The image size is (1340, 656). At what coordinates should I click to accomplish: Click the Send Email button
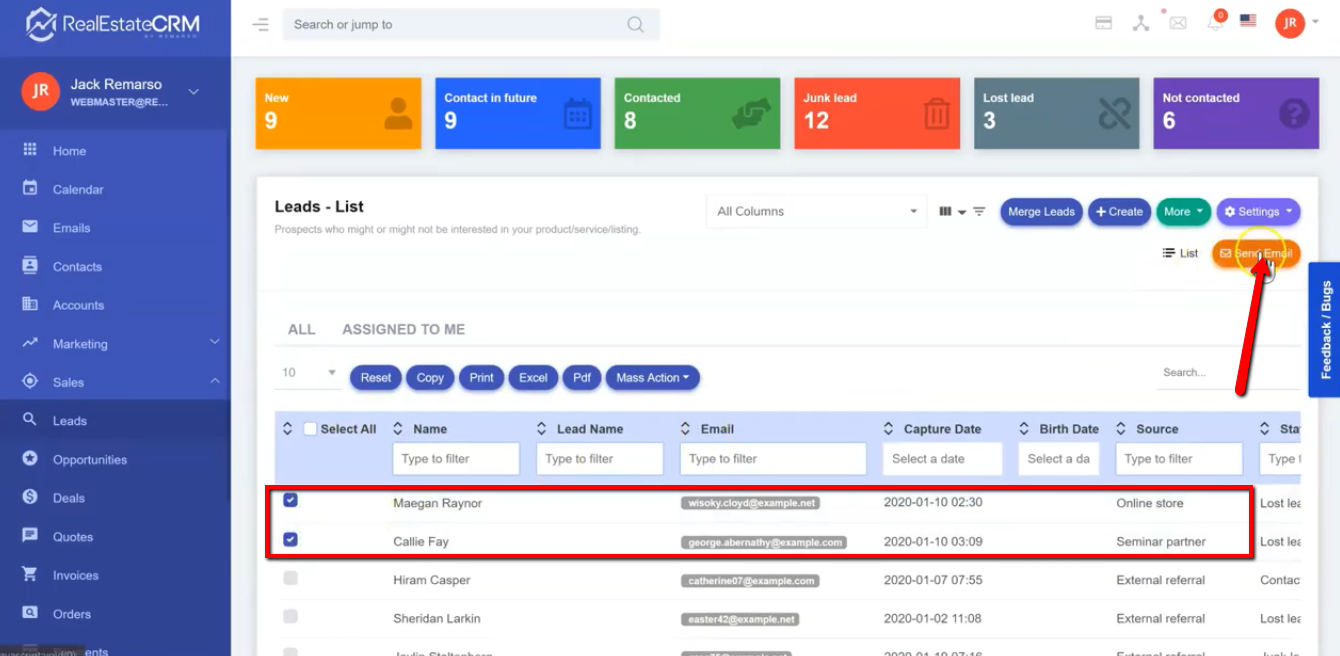click(x=1256, y=254)
